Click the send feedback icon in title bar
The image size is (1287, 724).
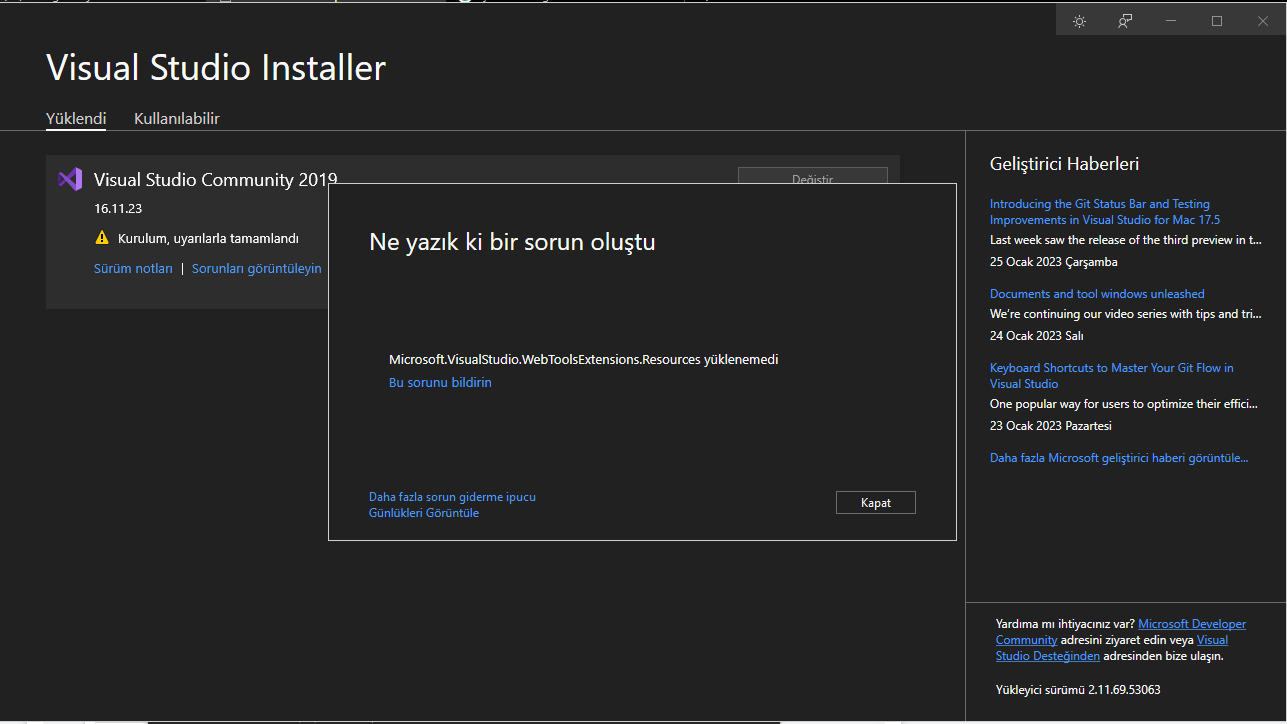1125,21
